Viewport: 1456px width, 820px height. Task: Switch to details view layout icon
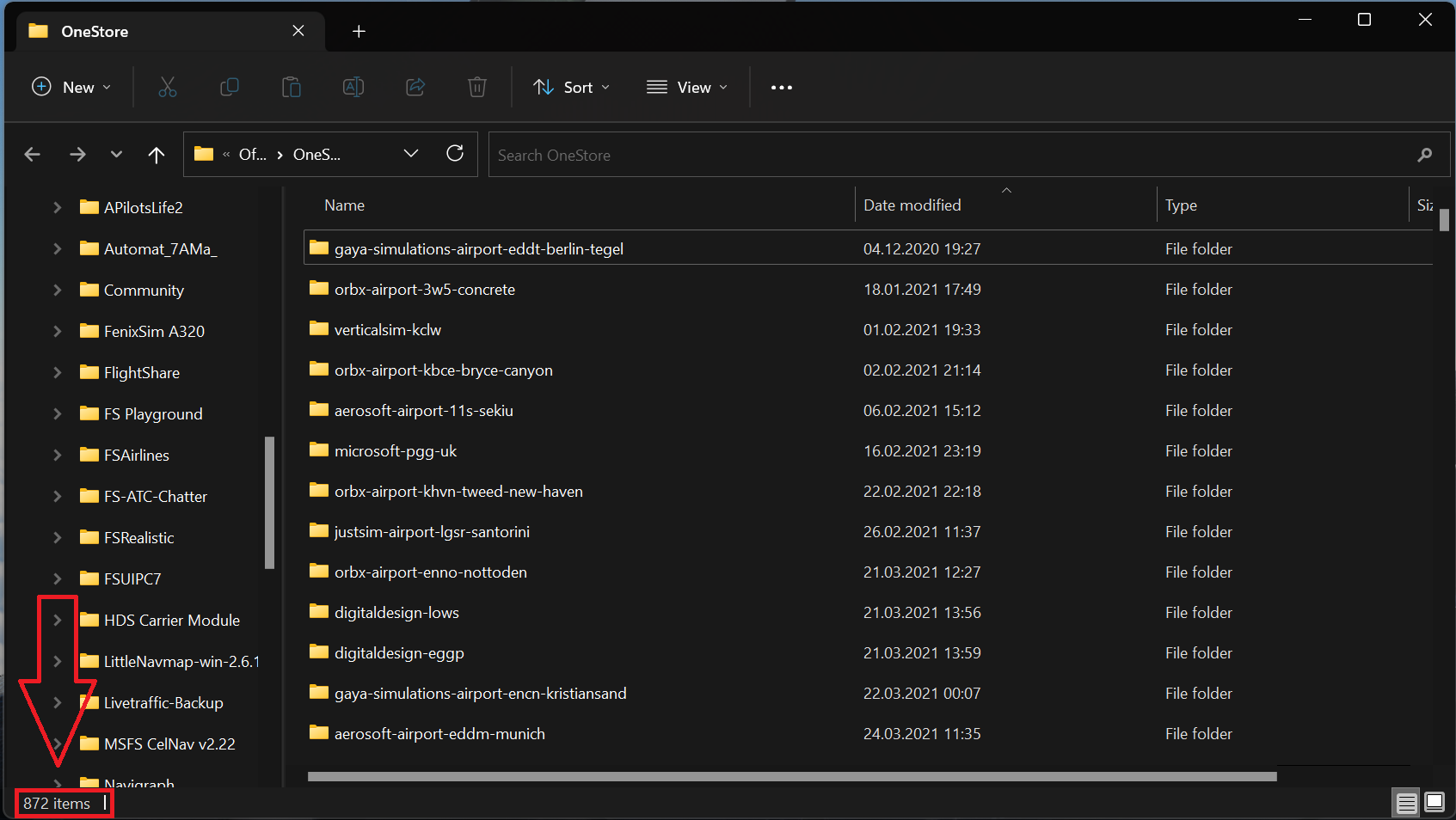click(x=1406, y=803)
